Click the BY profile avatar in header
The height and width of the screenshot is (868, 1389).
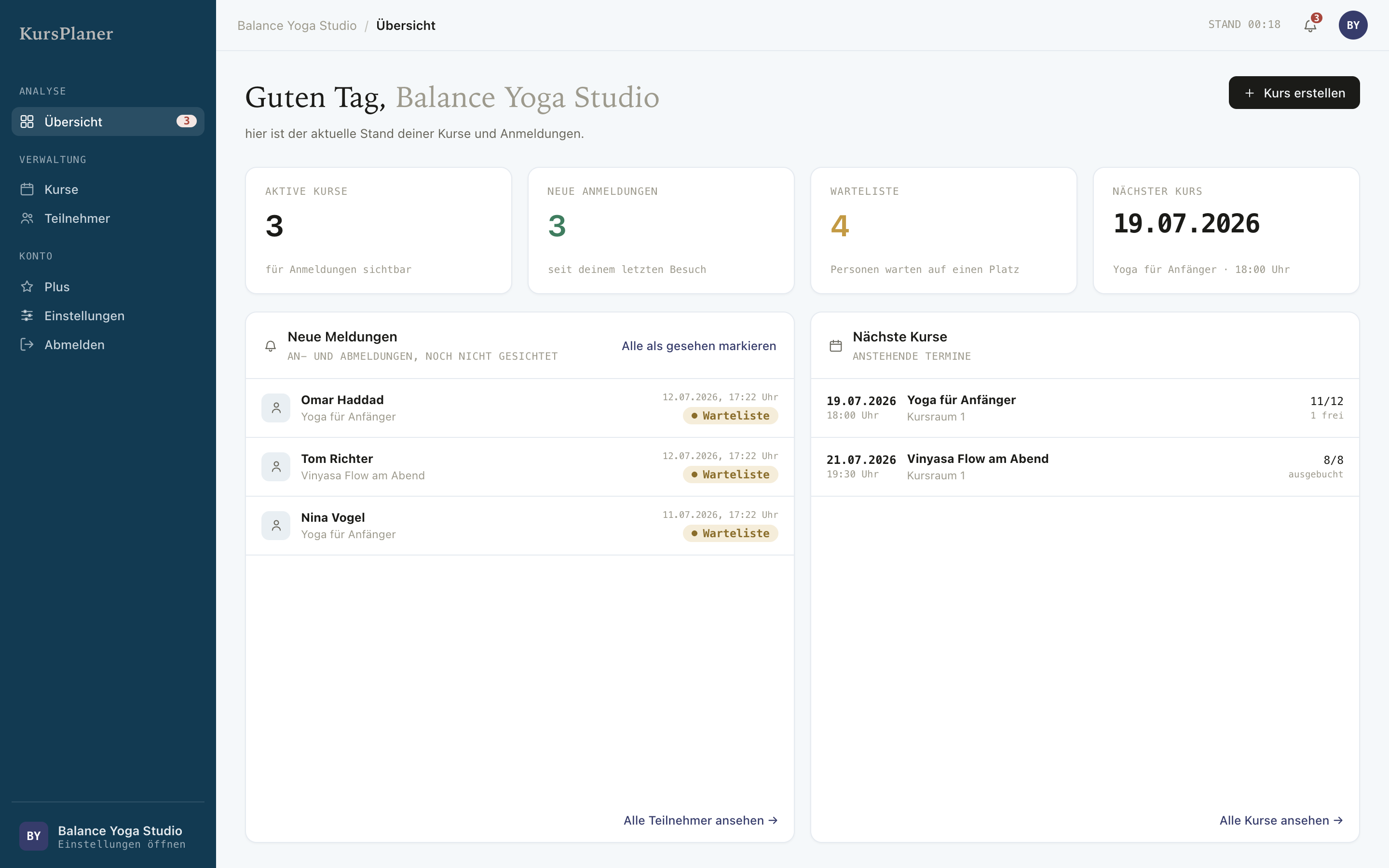pyautogui.click(x=1353, y=25)
